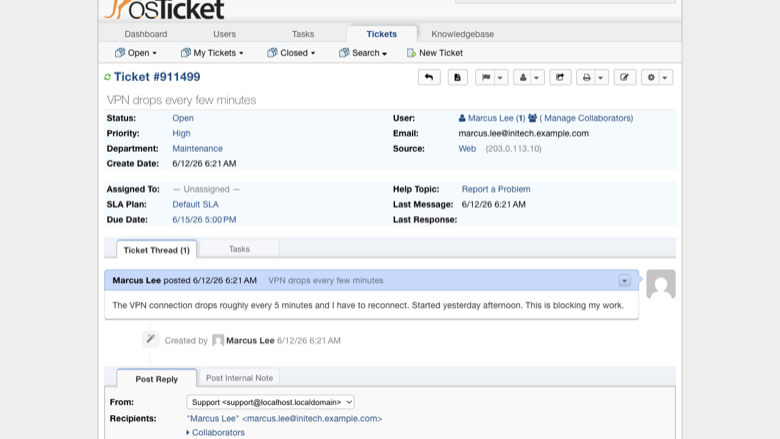Image resolution: width=780 pixels, height=439 pixels.
Task: Click the assign person icon button
Action: [x=523, y=78]
